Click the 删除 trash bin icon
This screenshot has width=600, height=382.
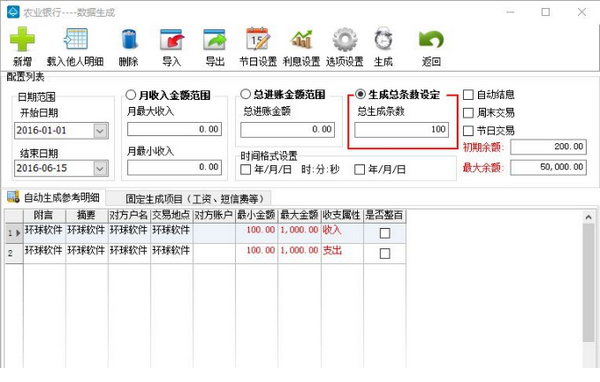click(x=129, y=39)
